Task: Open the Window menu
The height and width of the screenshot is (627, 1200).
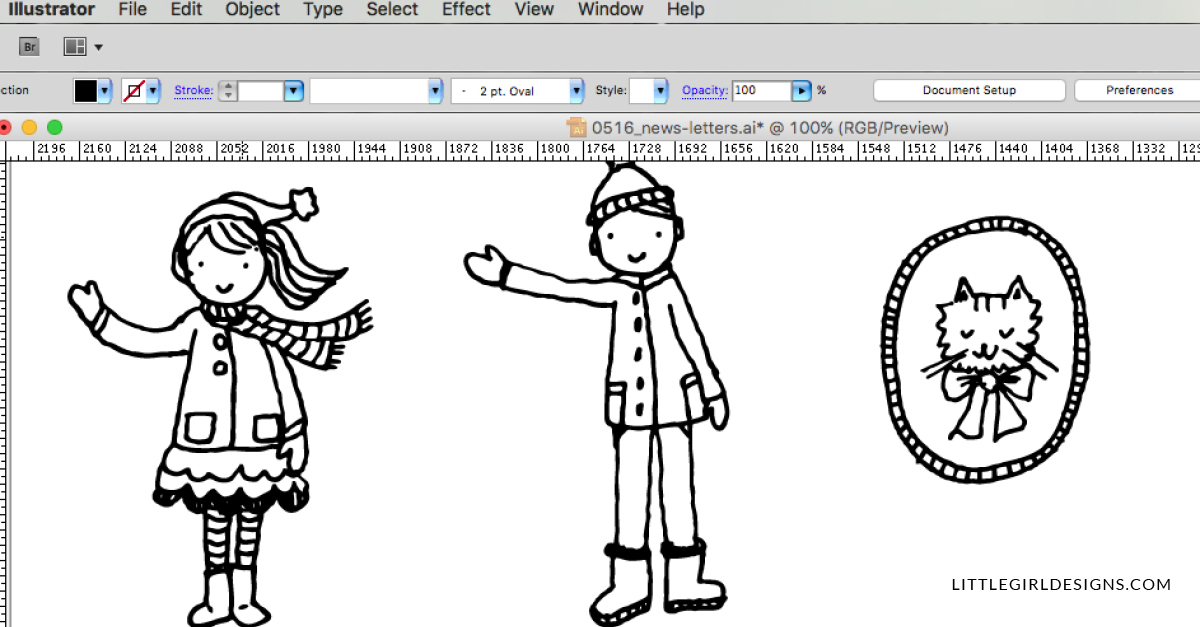Action: click(611, 10)
